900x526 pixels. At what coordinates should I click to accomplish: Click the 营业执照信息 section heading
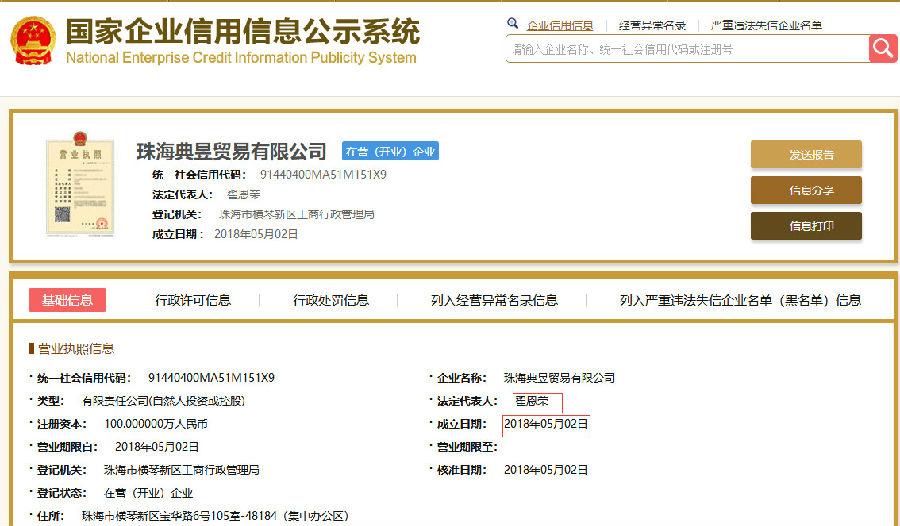point(75,349)
